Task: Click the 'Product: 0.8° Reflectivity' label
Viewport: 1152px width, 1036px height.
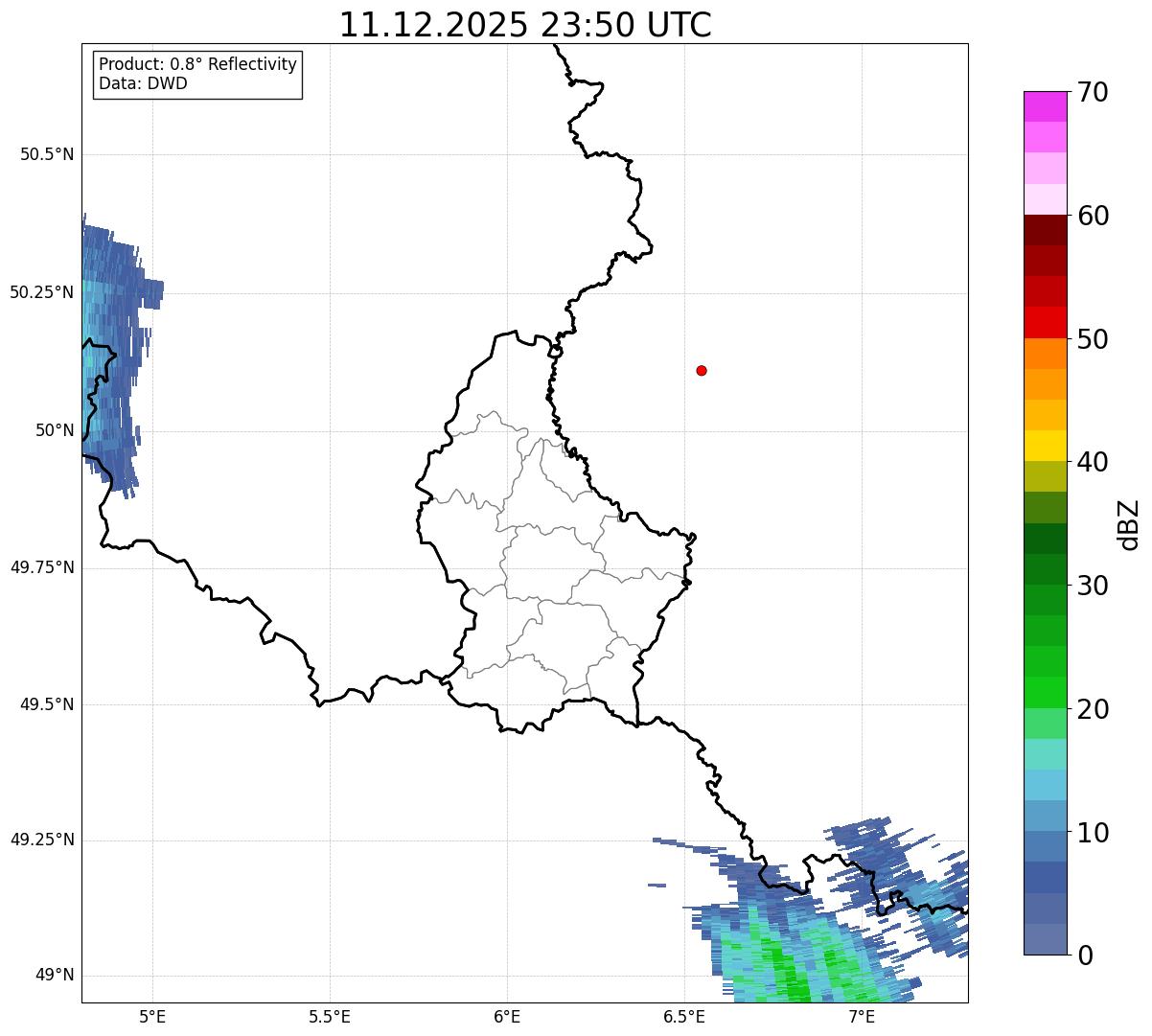Action: pyautogui.click(x=198, y=64)
